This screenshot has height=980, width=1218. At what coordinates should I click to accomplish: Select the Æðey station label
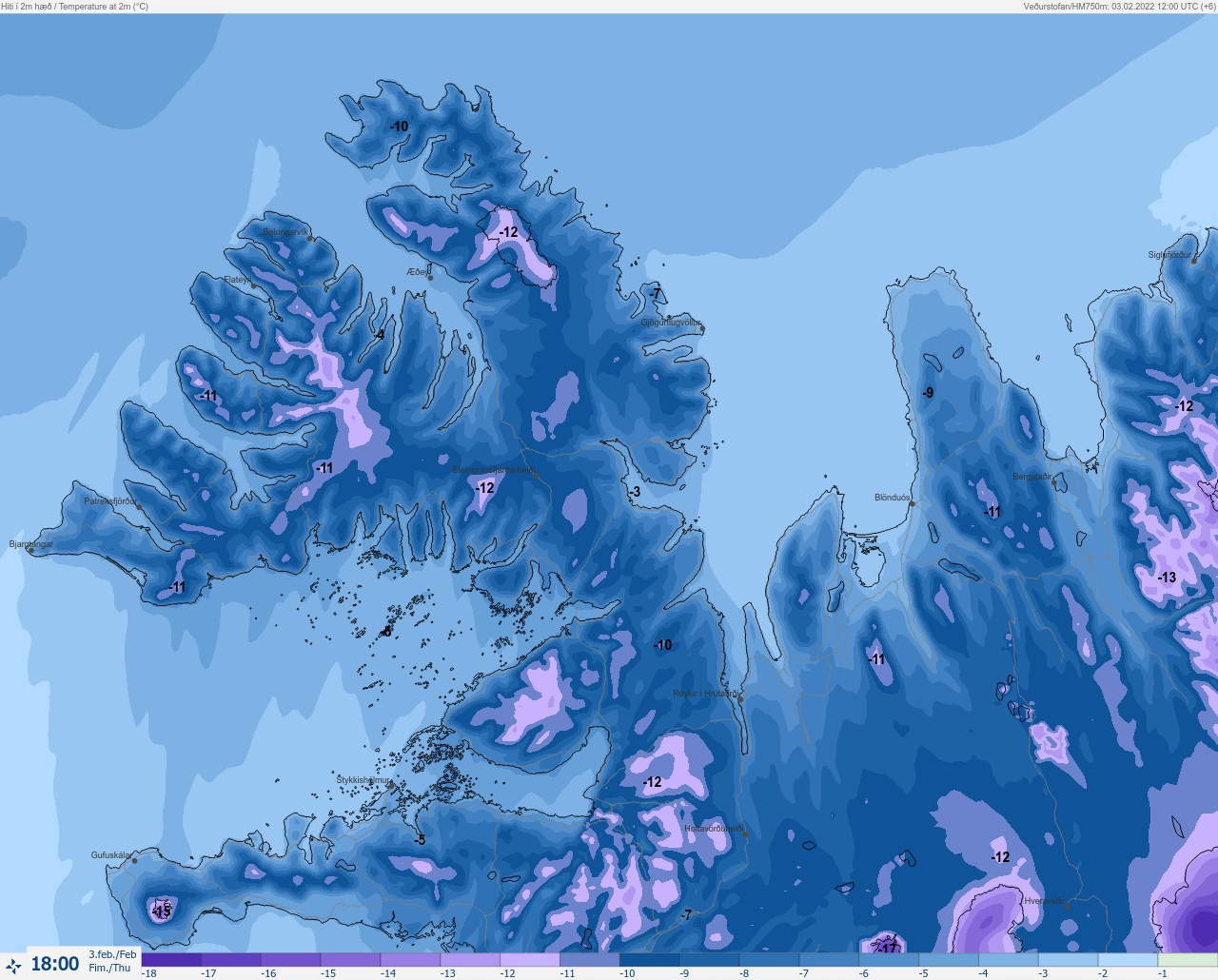[x=418, y=272]
